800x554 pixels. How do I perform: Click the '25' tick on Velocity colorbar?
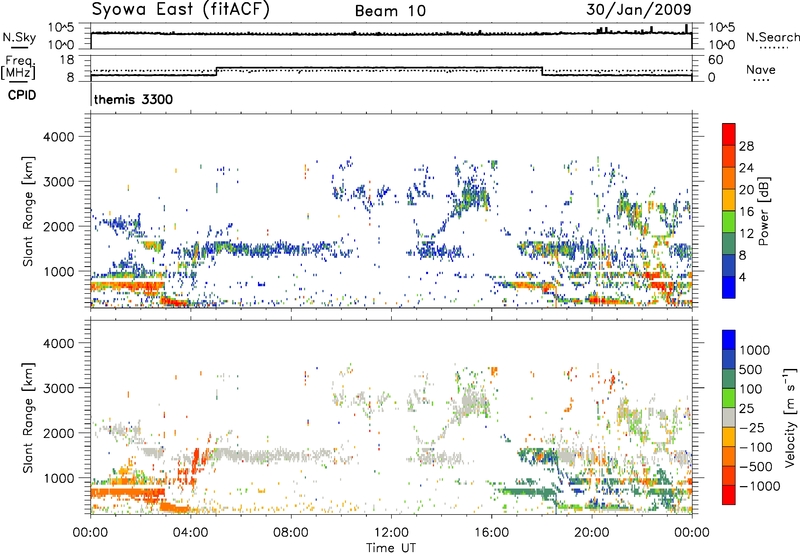[x=746, y=408]
